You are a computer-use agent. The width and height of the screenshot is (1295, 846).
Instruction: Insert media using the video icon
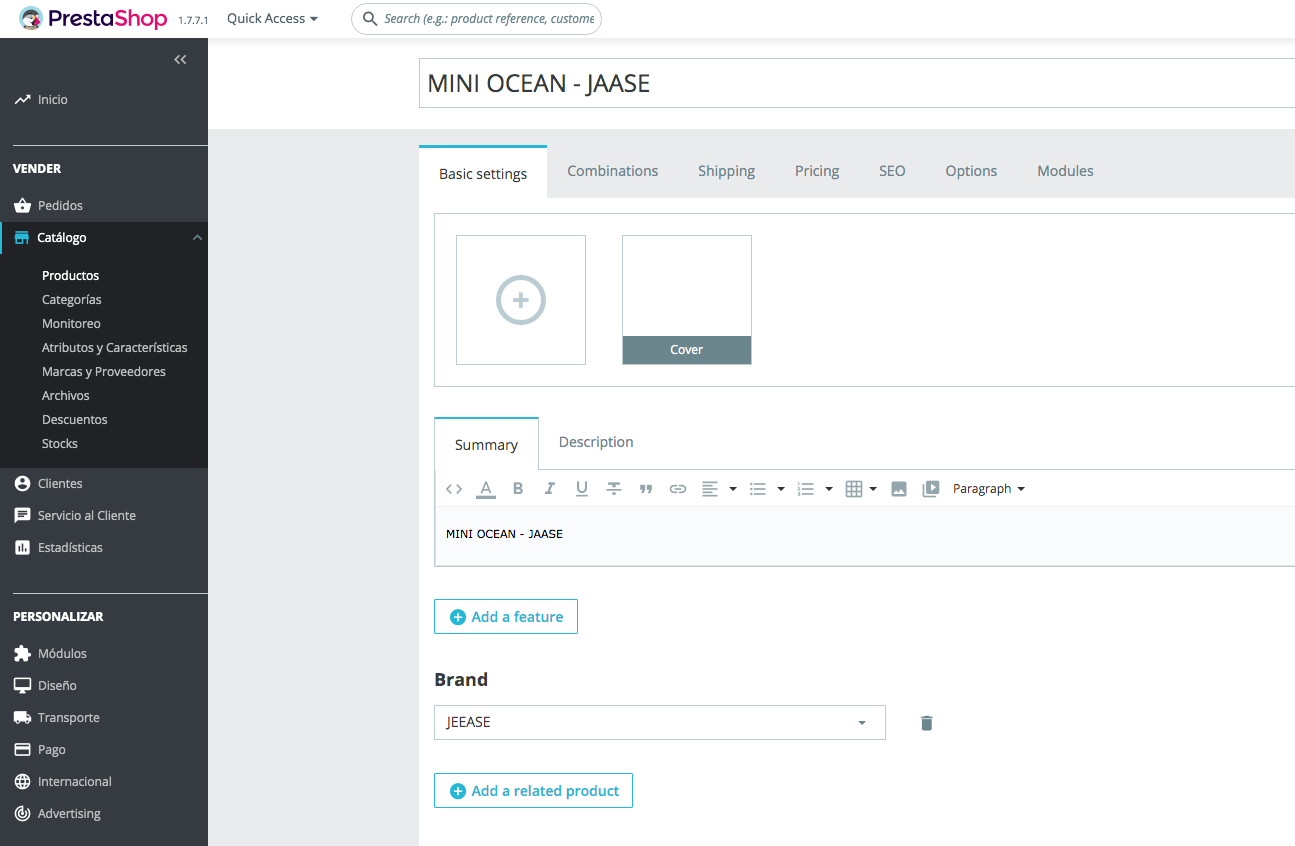tap(931, 489)
